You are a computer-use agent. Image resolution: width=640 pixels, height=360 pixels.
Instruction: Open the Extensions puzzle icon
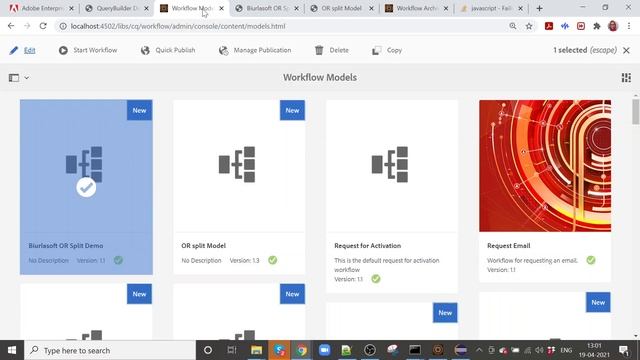click(597, 26)
